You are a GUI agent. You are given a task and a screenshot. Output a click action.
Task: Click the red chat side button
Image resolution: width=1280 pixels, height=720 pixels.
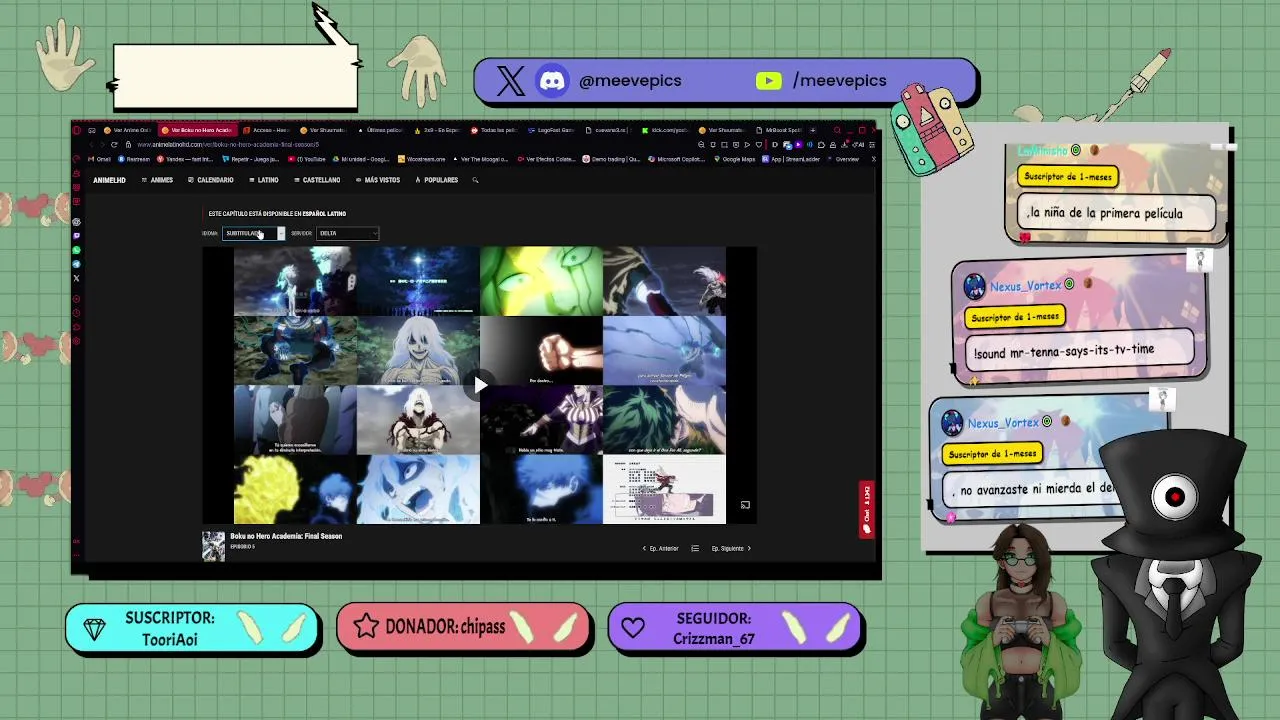coord(866,508)
